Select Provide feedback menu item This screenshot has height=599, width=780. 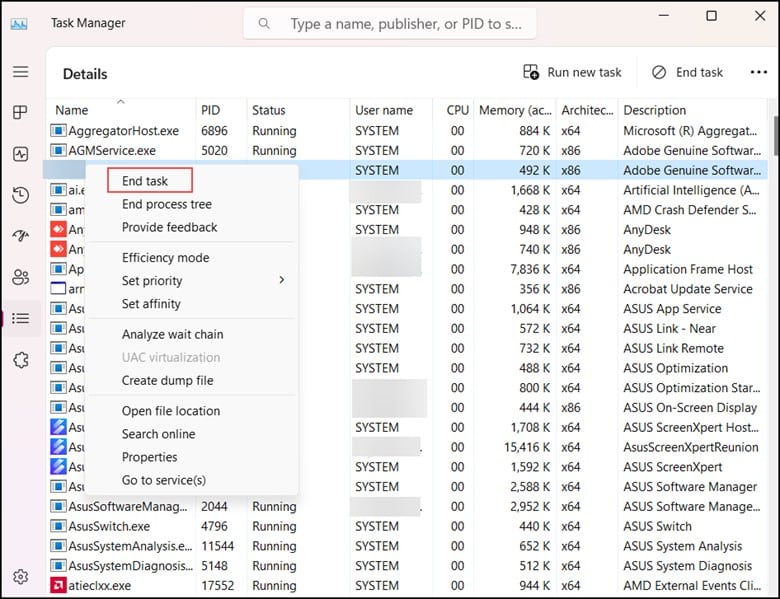(170, 227)
